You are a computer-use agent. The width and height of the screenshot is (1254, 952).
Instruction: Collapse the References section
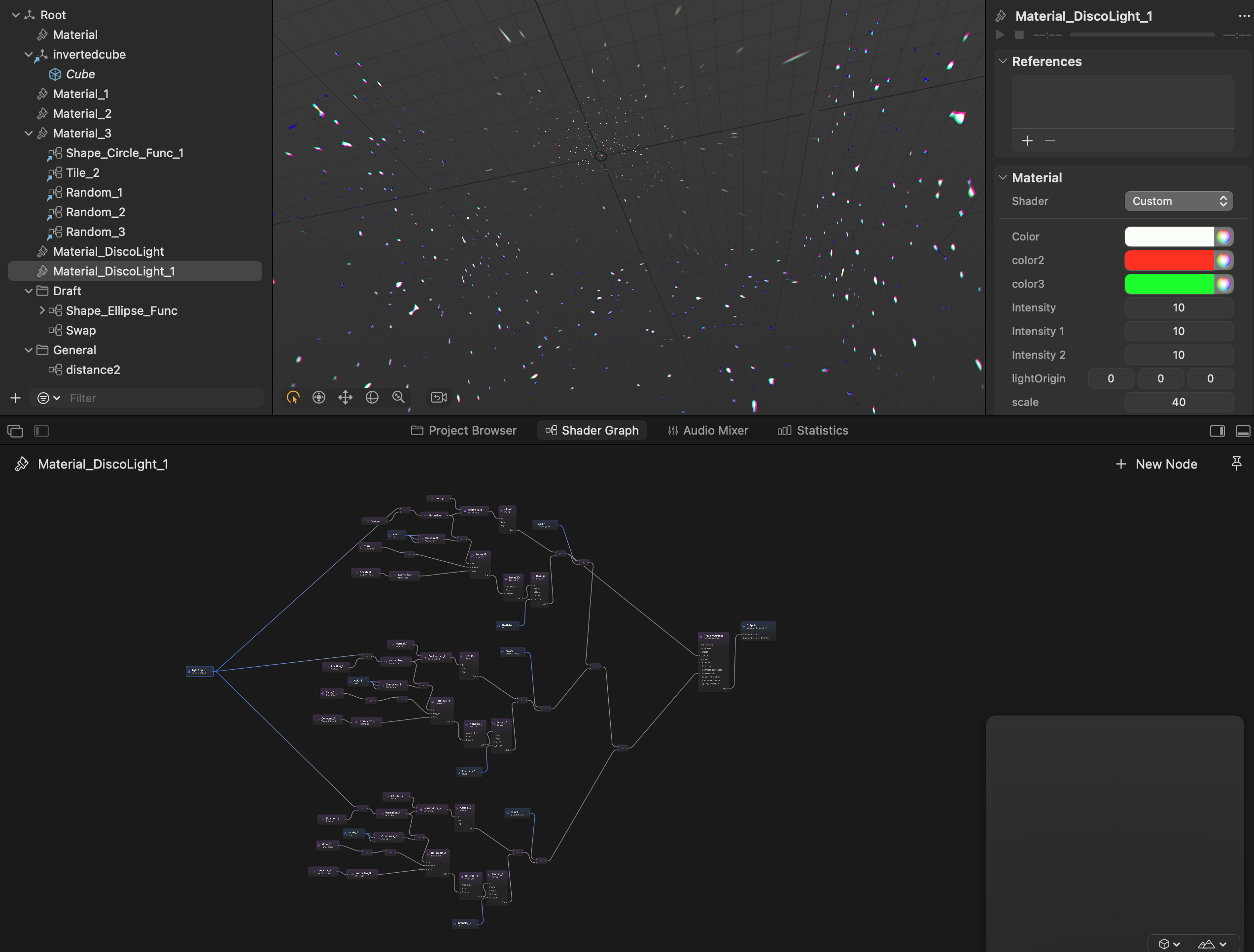click(x=1002, y=61)
